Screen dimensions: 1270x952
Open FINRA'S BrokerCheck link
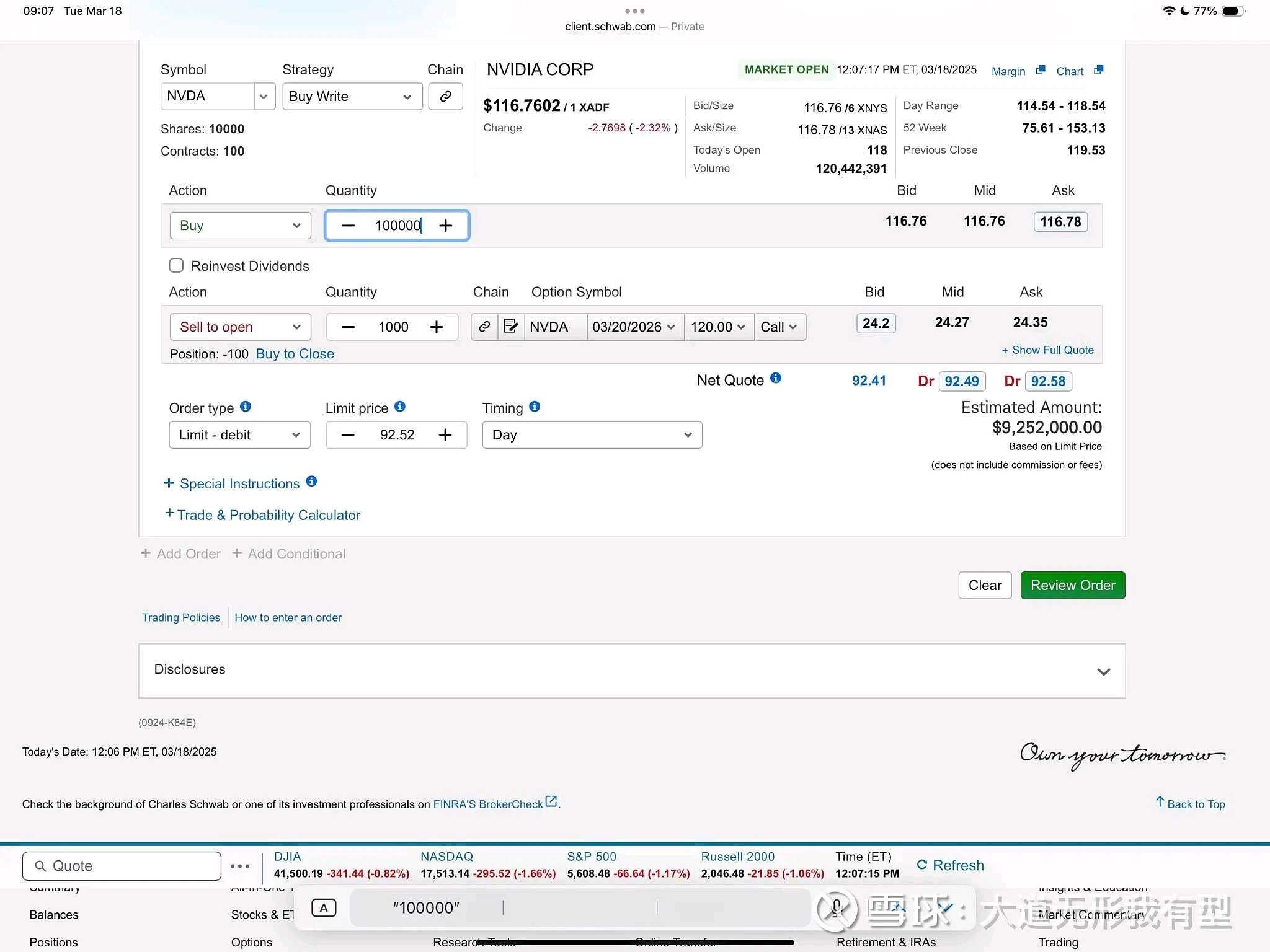click(x=495, y=803)
